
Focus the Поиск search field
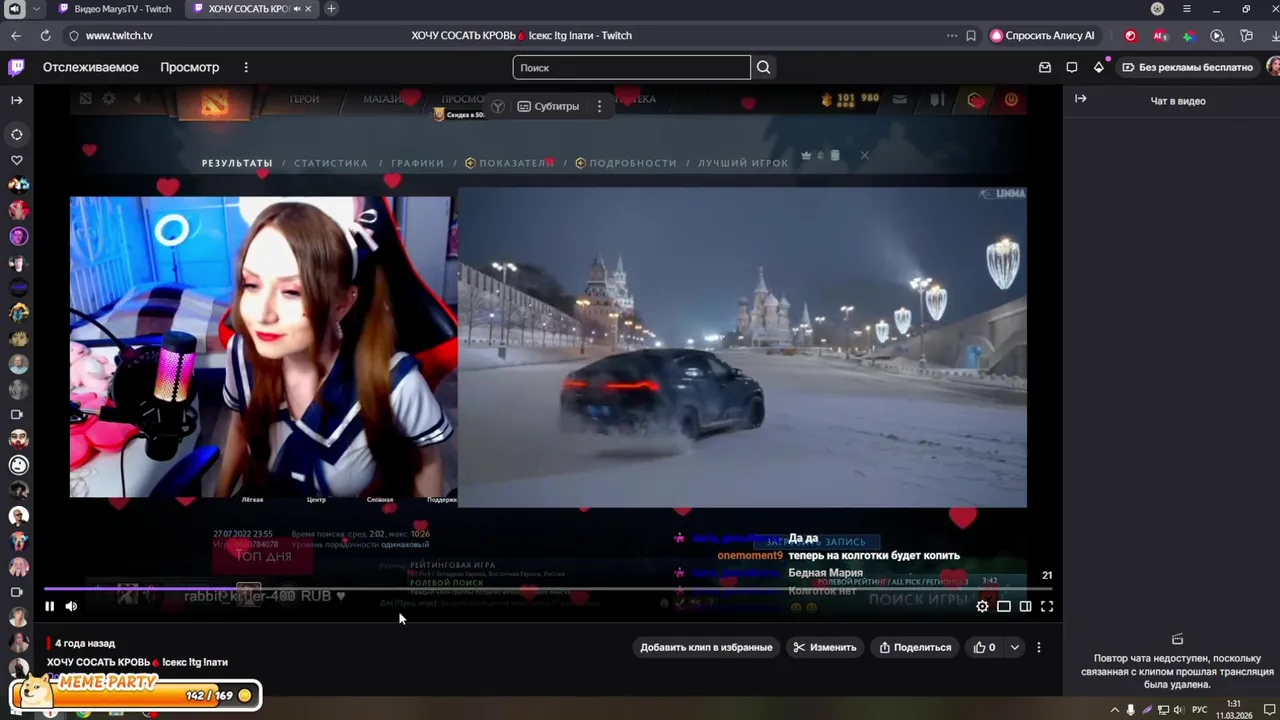(x=631, y=67)
